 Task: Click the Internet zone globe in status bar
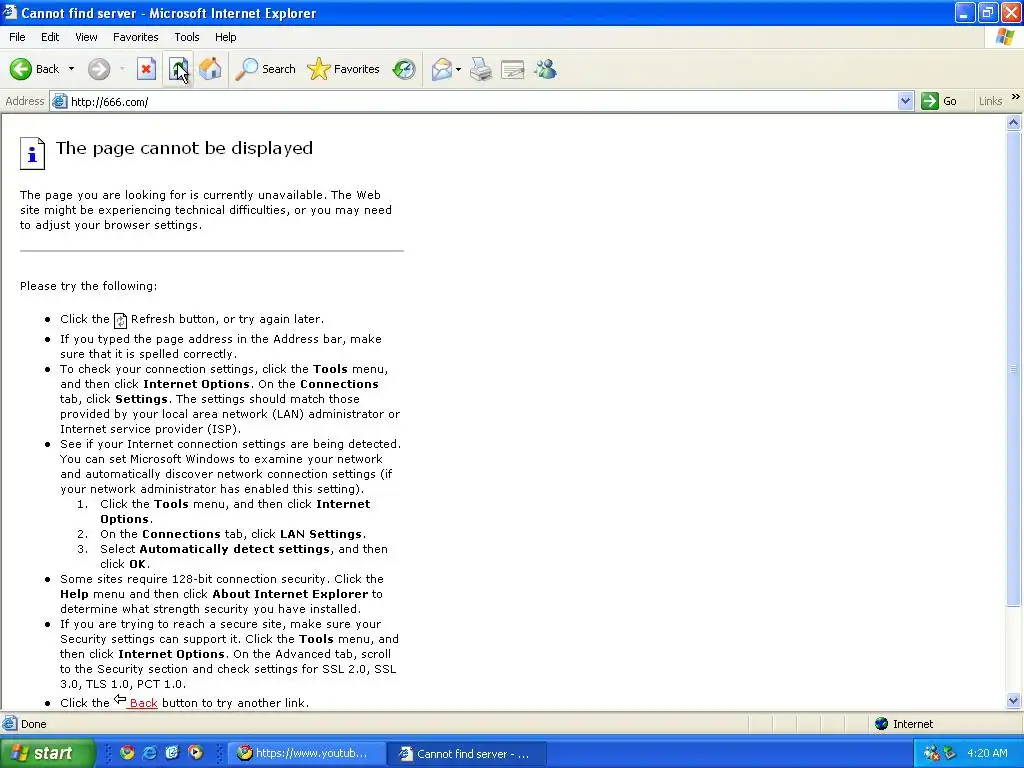tap(882, 724)
